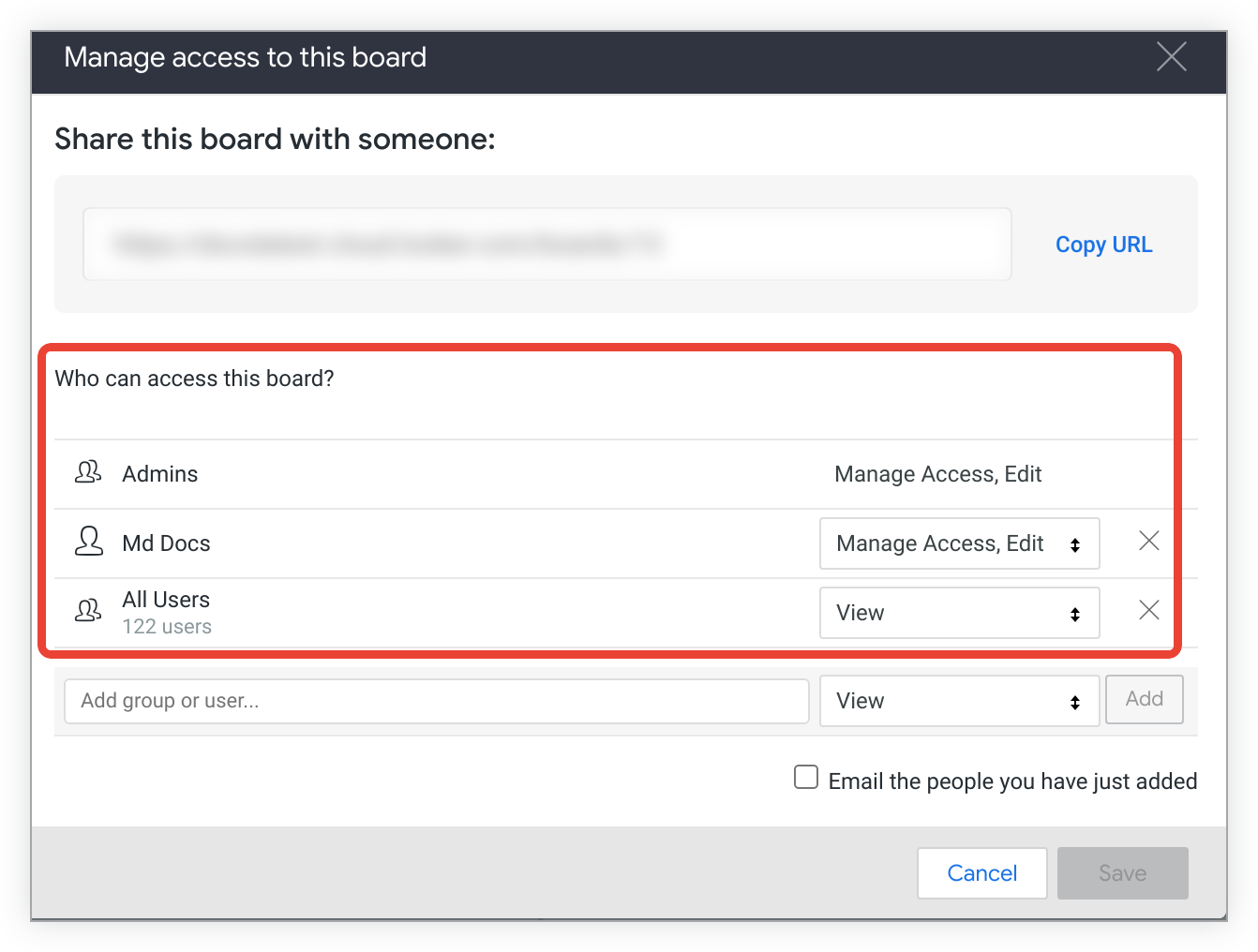Select the Md Docs row name
Viewport: 1258px width, 952px height.
coord(166,543)
